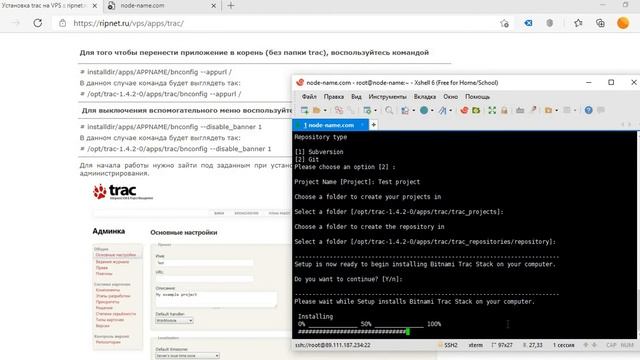This screenshot has width=640, height=360.
Task: Open the globe encoding icon in Xshell toolbar
Action: (424, 110)
